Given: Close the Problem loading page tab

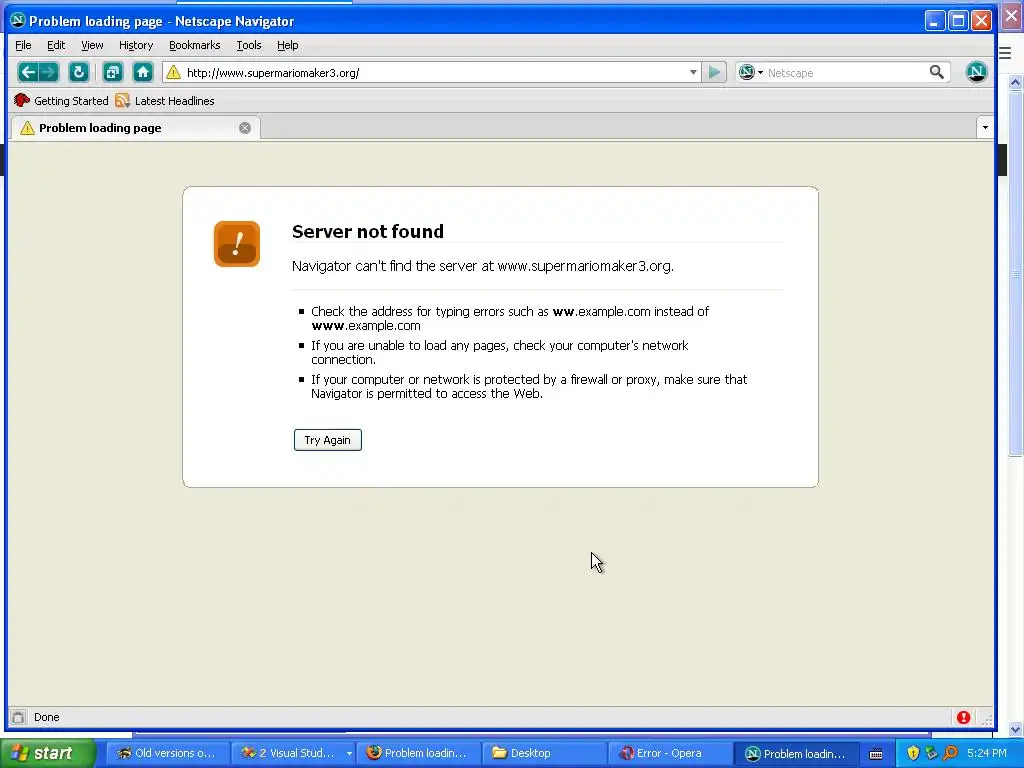Looking at the screenshot, I should 245,128.
